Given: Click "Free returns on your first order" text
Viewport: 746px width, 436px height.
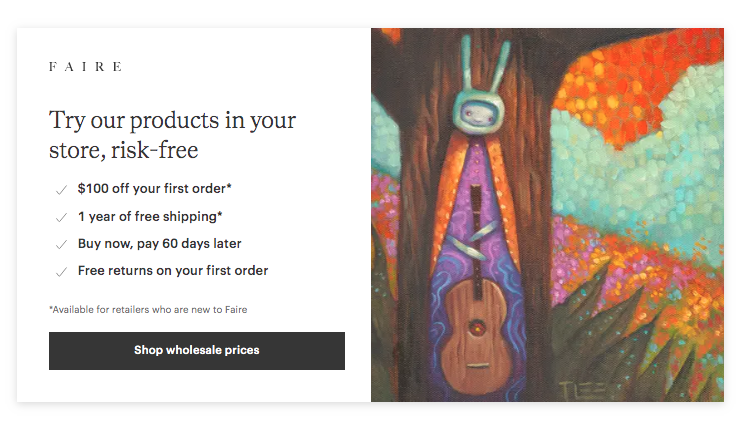Looking at the screenshot, I should 173,271.
